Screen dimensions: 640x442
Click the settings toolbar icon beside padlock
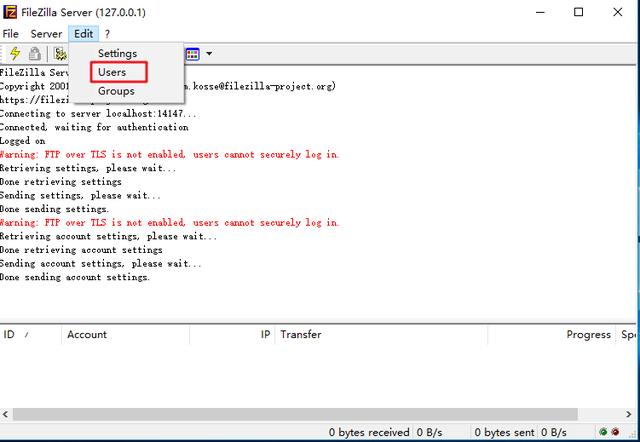60,53
